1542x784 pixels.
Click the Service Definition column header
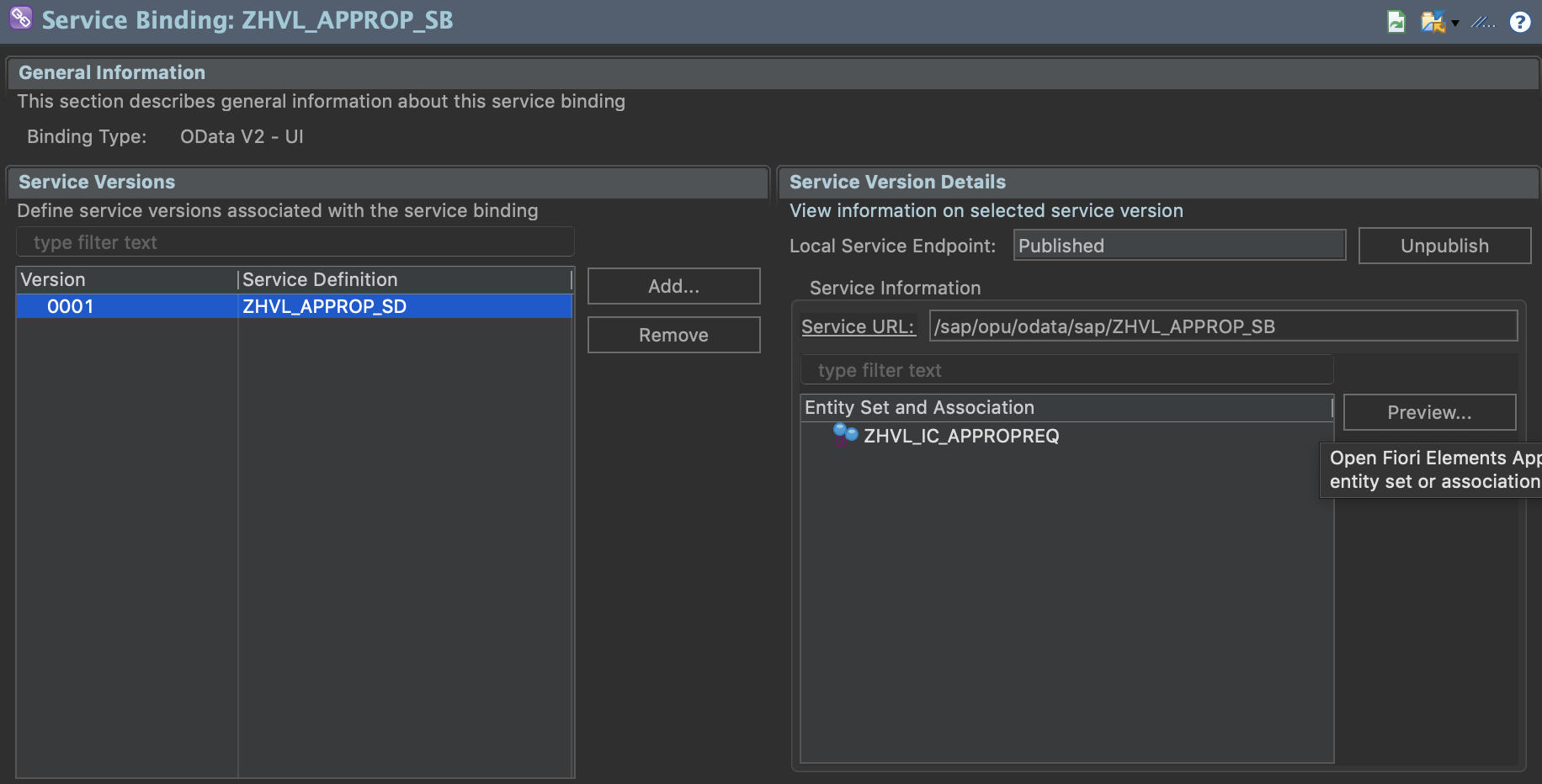(x=320, y=279)
